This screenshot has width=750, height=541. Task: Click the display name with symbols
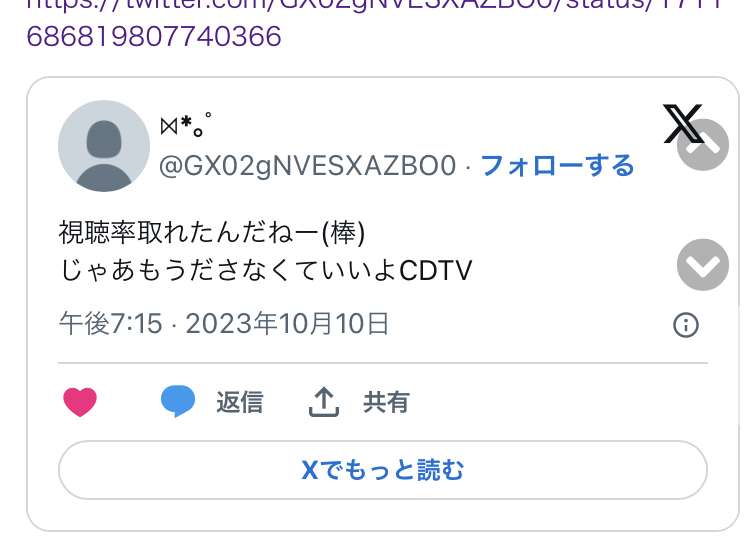coord(186,124)
